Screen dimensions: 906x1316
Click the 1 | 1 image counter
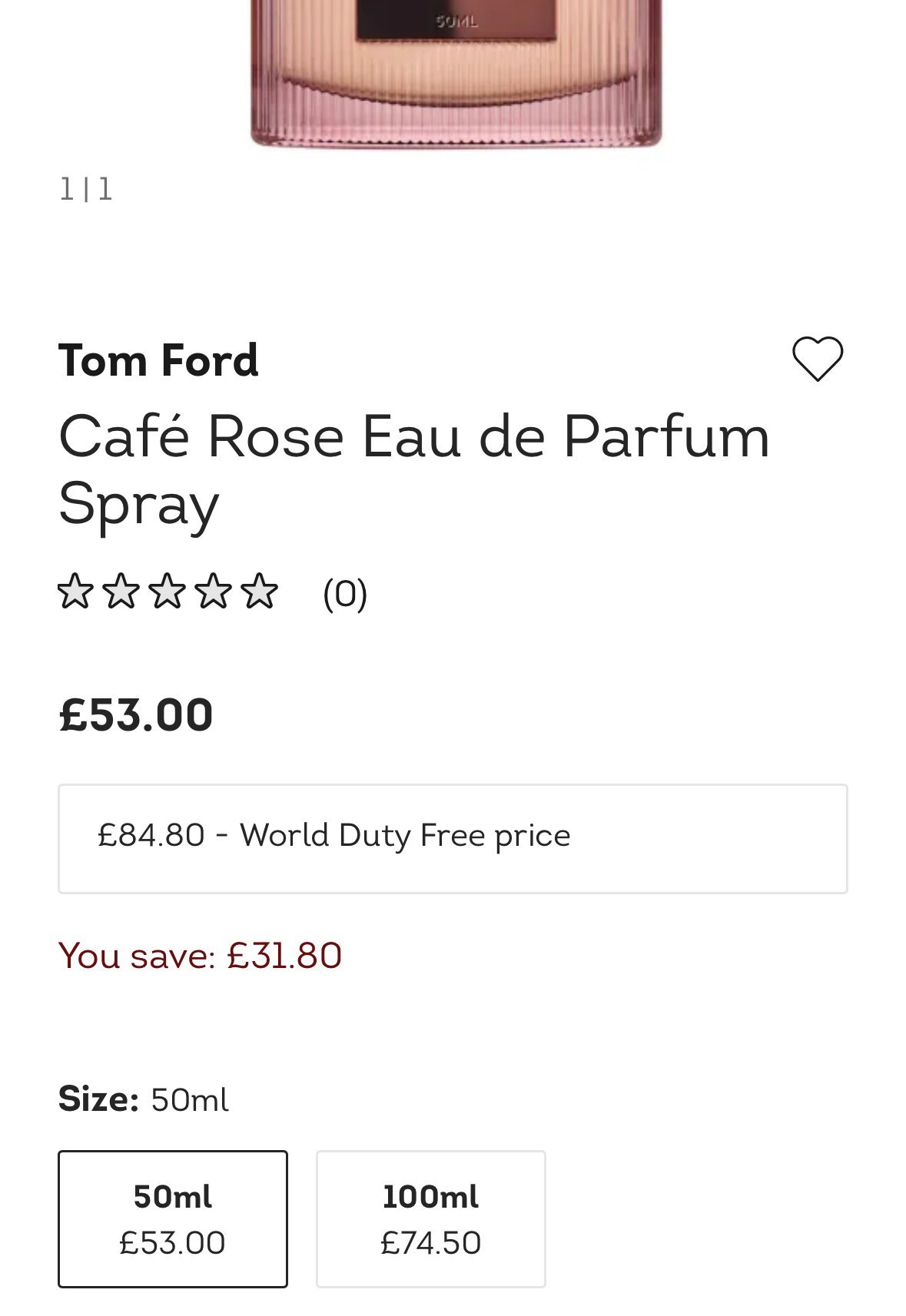[86, 189]
